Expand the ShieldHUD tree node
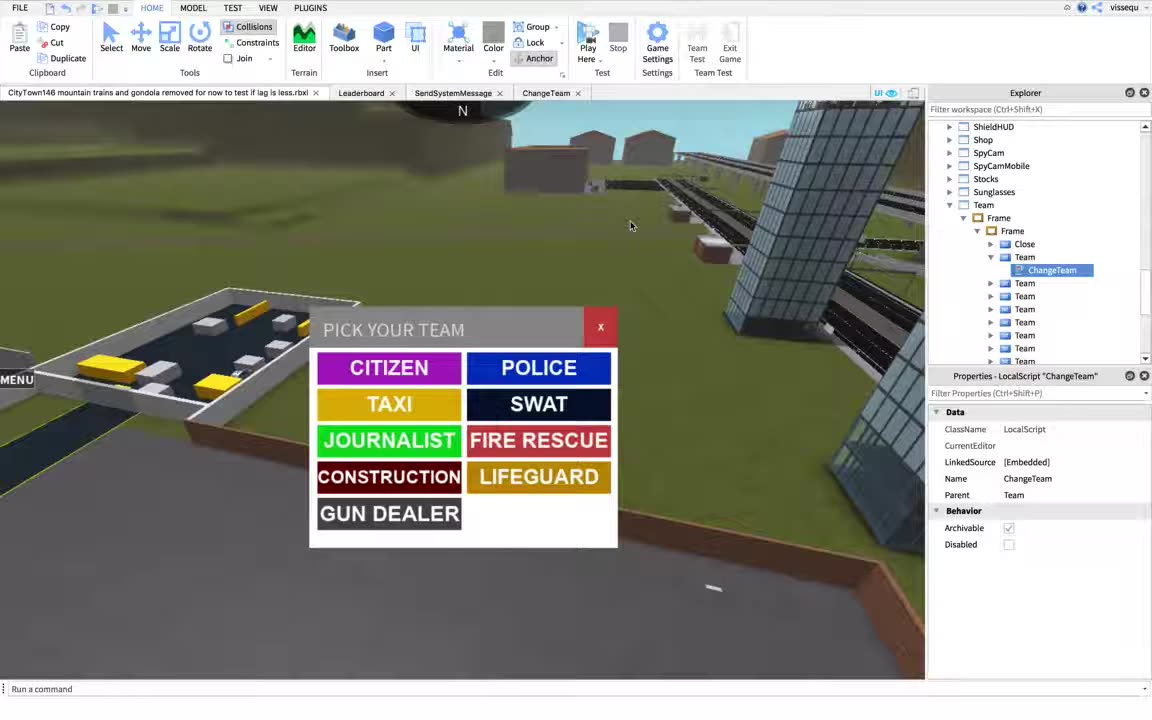1152x720 pixels. [x=949, y=127]
